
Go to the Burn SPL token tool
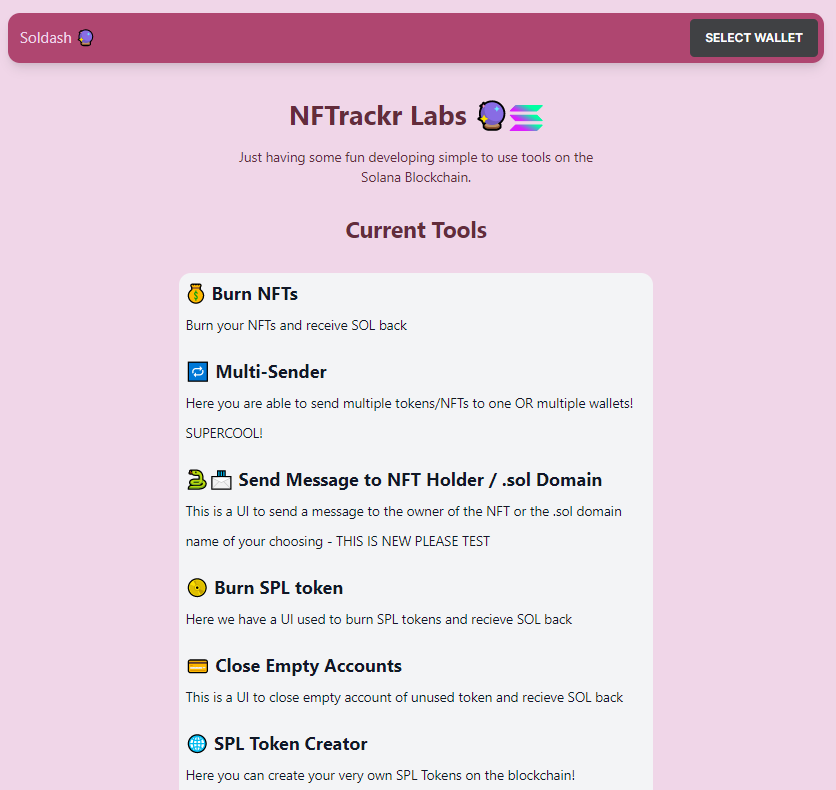click(278, 588)
